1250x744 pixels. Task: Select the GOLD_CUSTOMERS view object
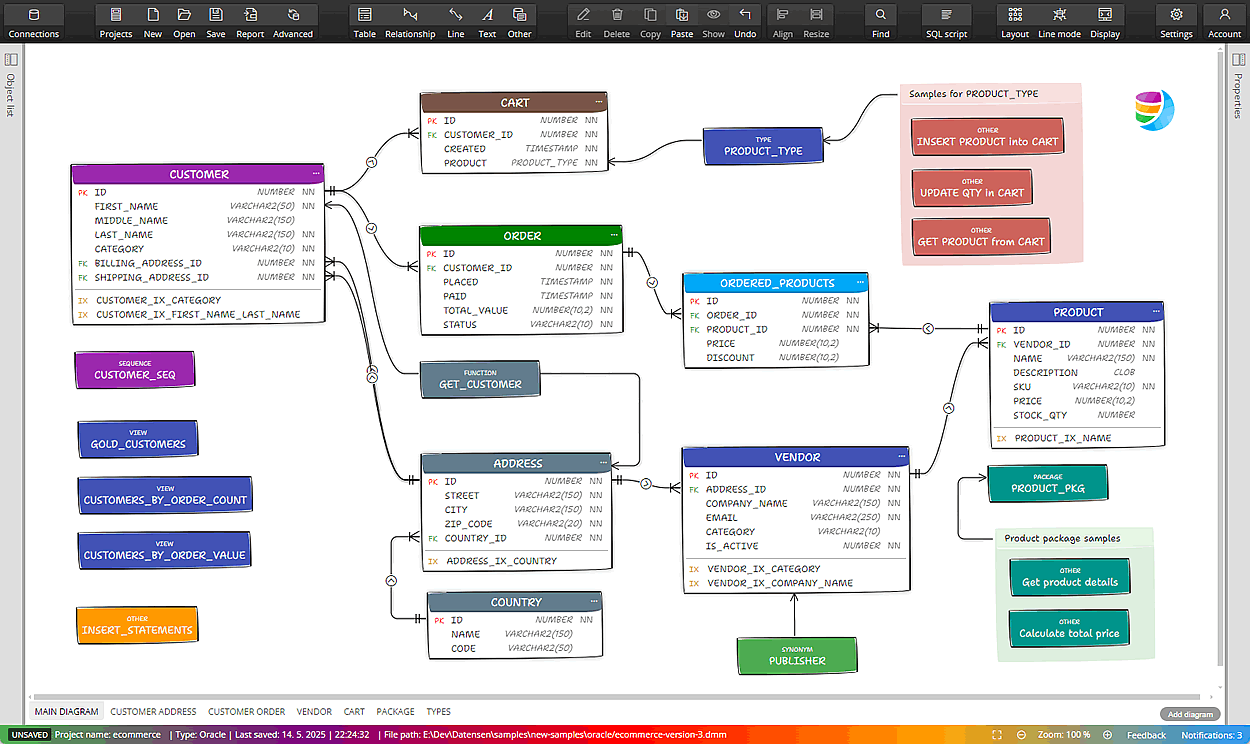point(138,439)
